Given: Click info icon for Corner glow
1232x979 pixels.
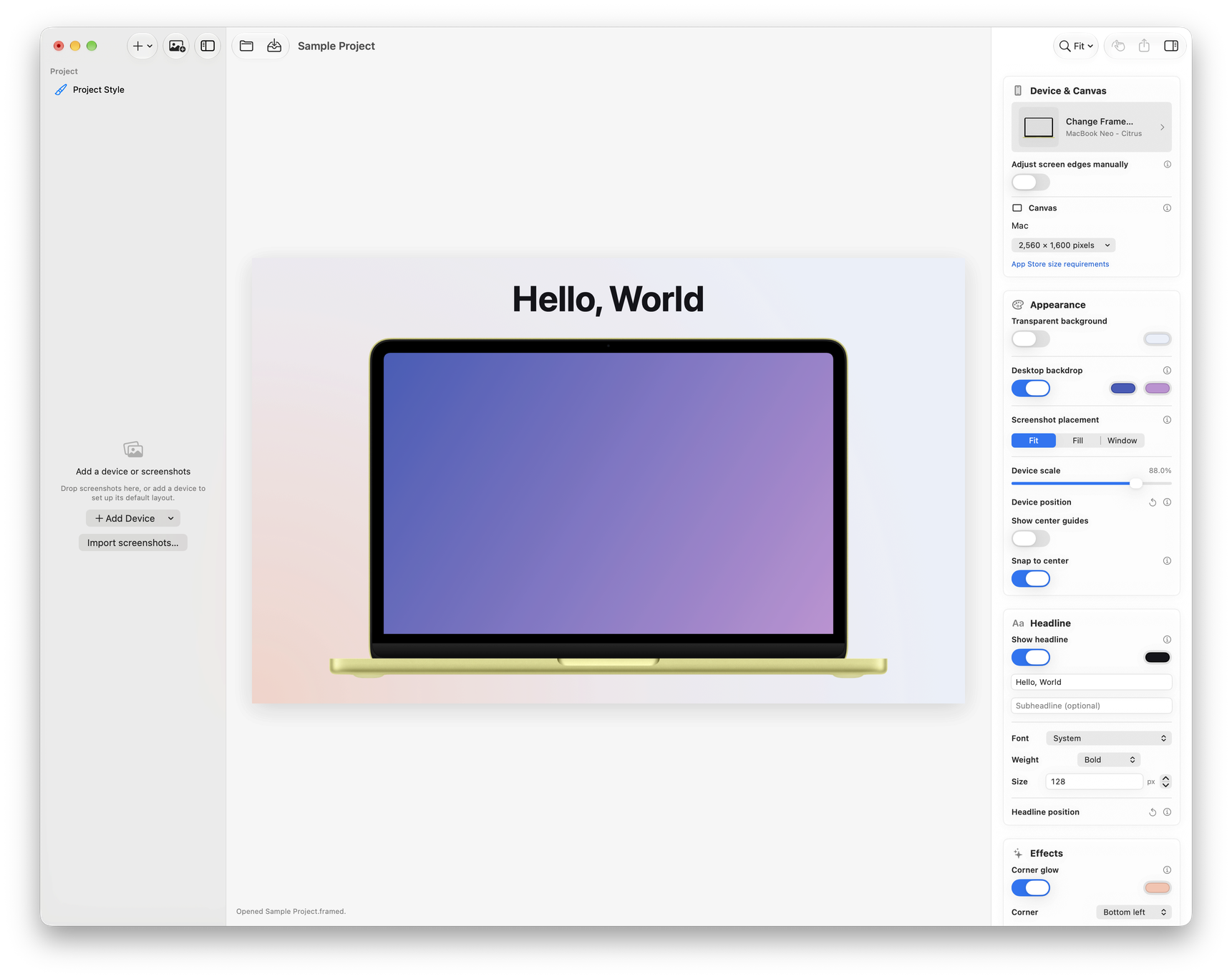Looking at the screenshot, I should click(1168, 870).
